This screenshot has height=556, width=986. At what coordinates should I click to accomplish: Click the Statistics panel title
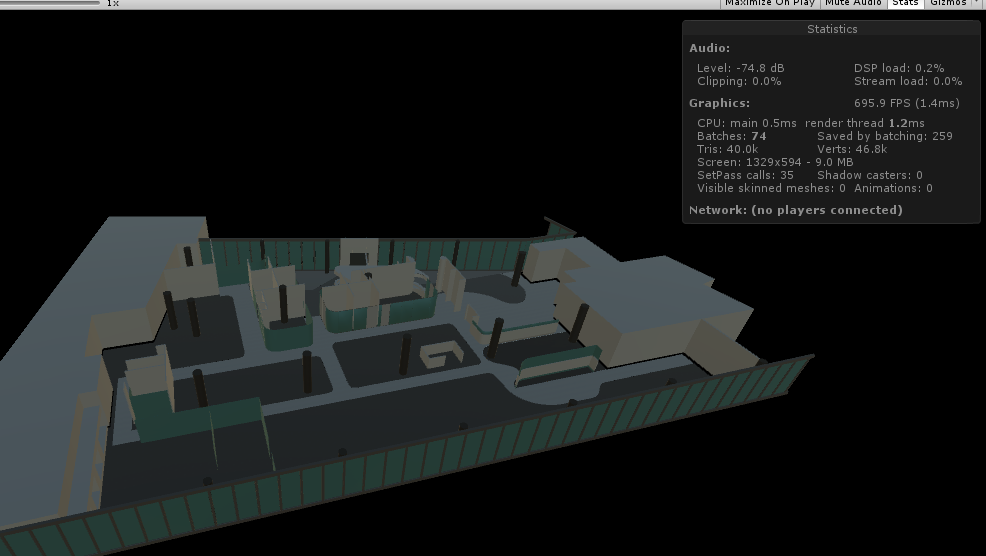[x=832, y=29]
